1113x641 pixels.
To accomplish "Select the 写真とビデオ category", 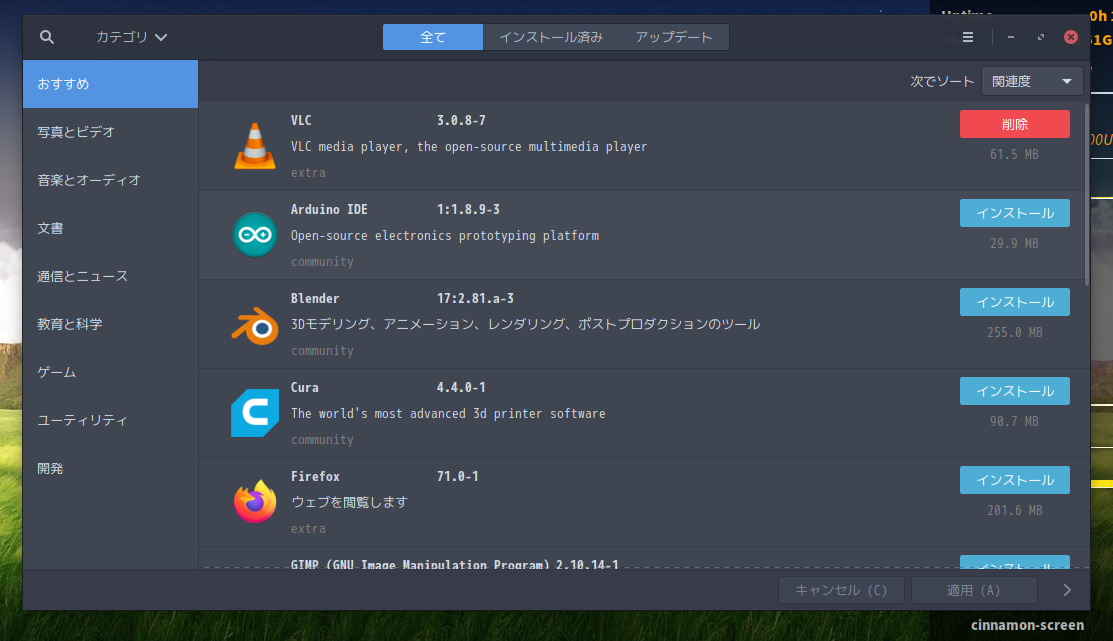I will [110, 132].
